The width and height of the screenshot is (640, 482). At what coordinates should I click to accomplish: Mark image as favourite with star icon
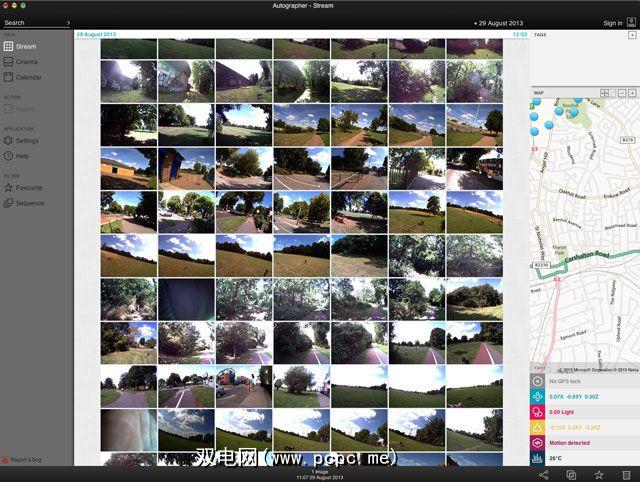tap(598, 474)
